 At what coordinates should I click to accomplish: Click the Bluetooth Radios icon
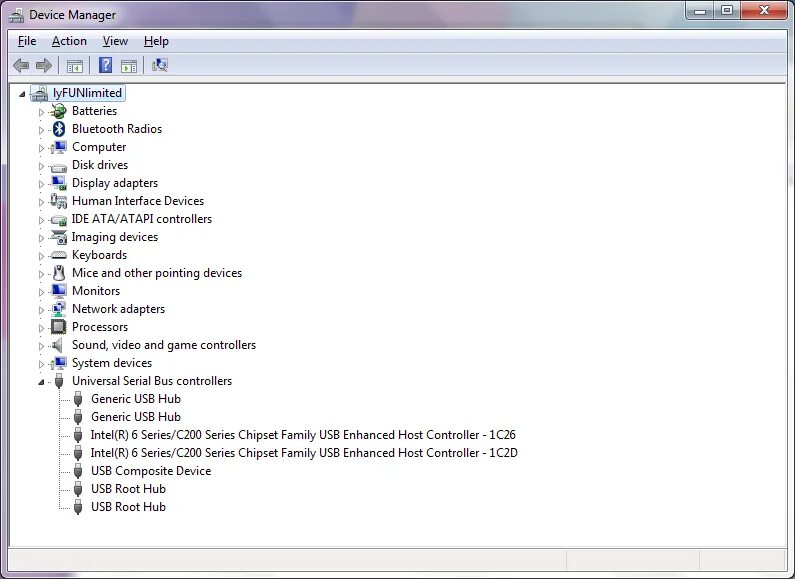click(59, 129)
